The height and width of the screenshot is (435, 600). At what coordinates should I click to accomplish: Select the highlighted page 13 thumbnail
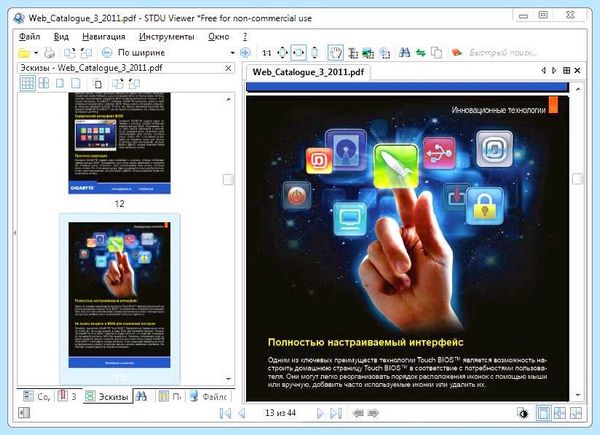click(119, 295)
